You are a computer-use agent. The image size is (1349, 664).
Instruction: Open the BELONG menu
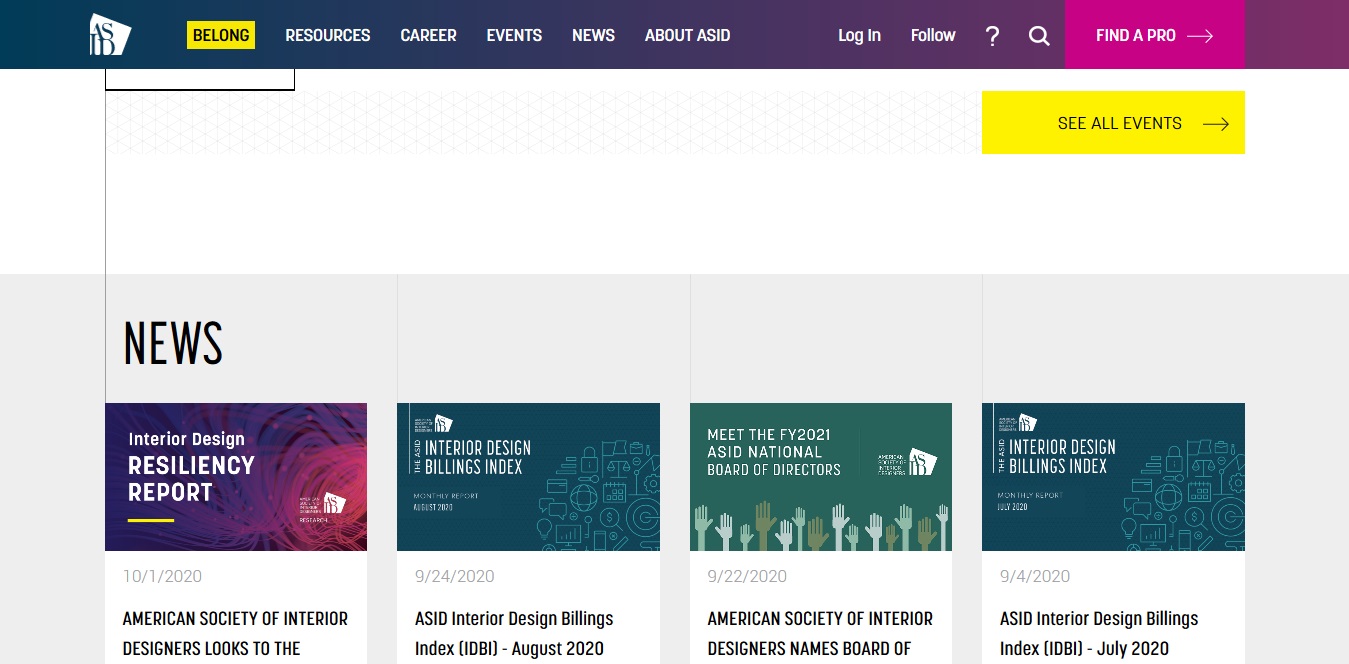tap(221, 35)
